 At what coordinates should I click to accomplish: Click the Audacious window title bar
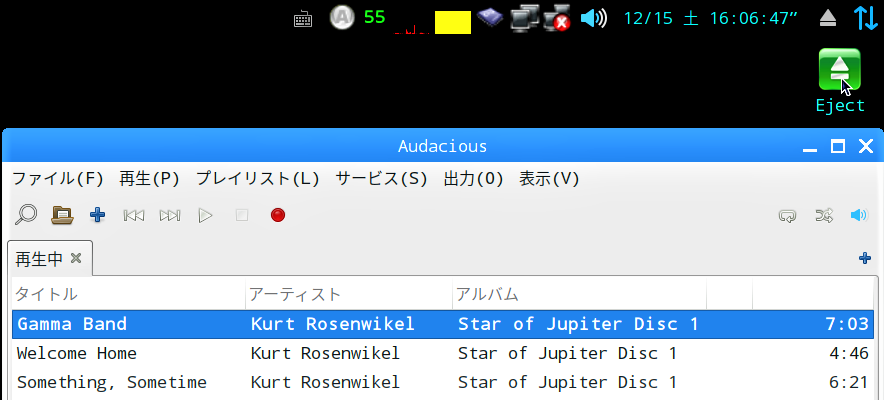443,146
